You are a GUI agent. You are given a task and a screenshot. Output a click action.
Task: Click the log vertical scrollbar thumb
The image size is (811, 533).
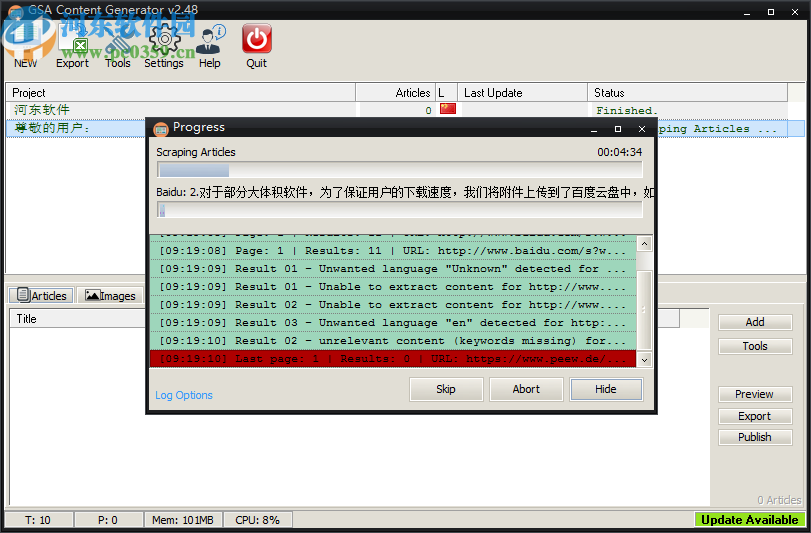click(x=644, y=310)
